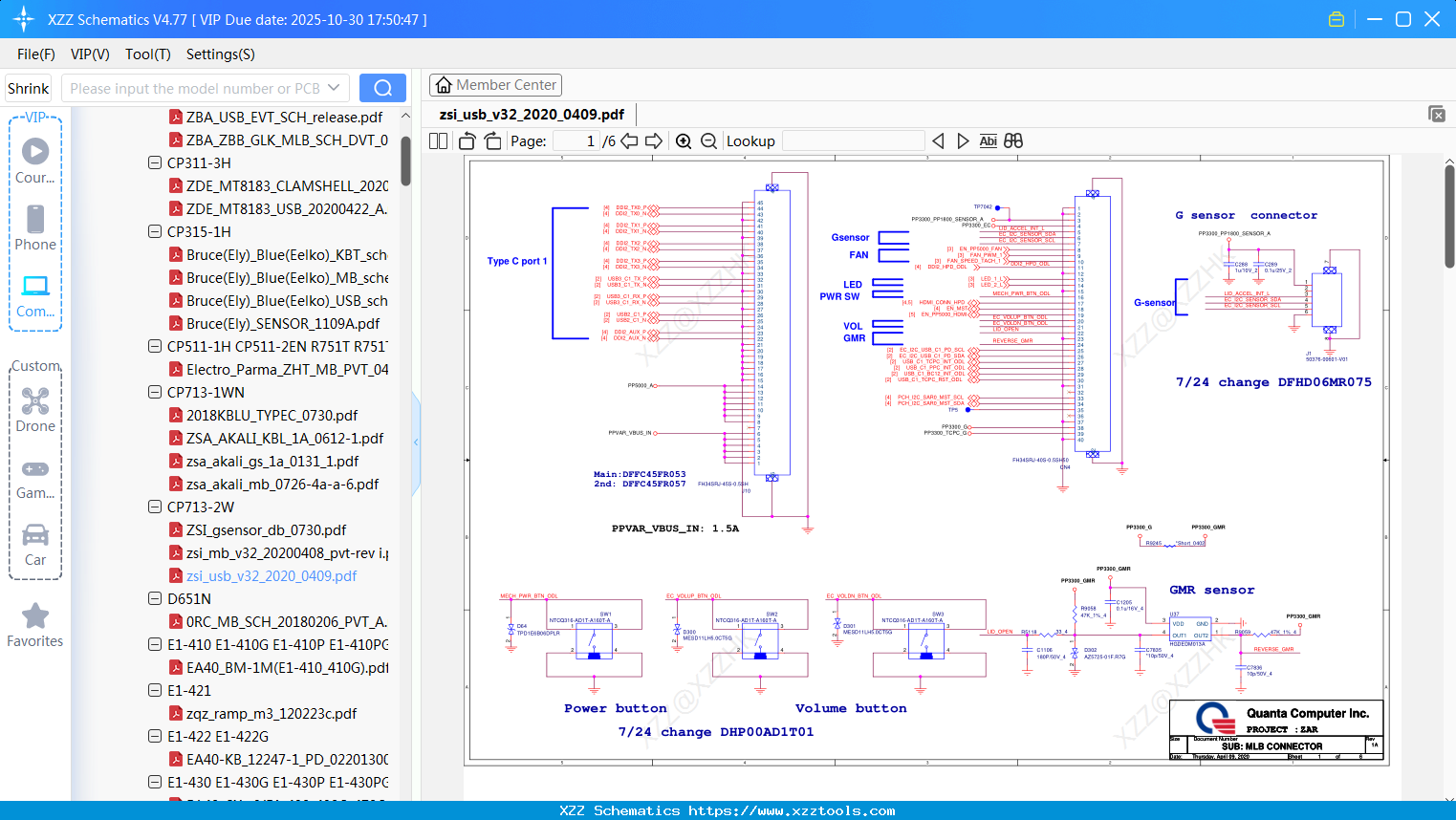Screen dimensions: 1456x820
Task: Open the Phone category
Action: pos(35,227)
